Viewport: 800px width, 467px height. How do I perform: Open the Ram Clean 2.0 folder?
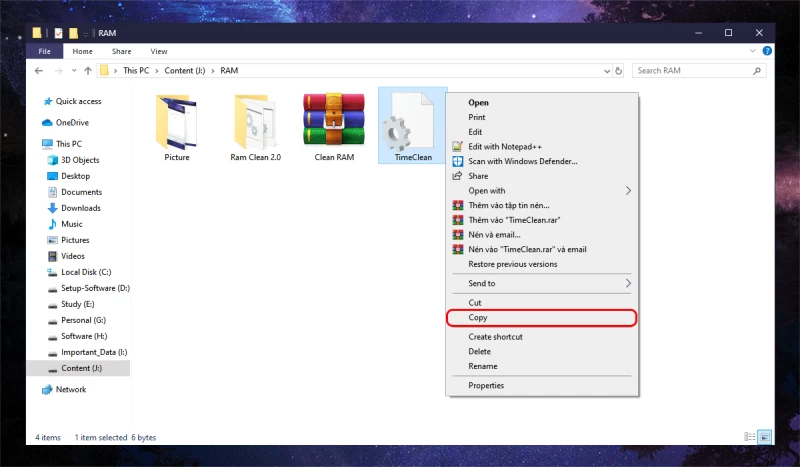coord(255,122)
